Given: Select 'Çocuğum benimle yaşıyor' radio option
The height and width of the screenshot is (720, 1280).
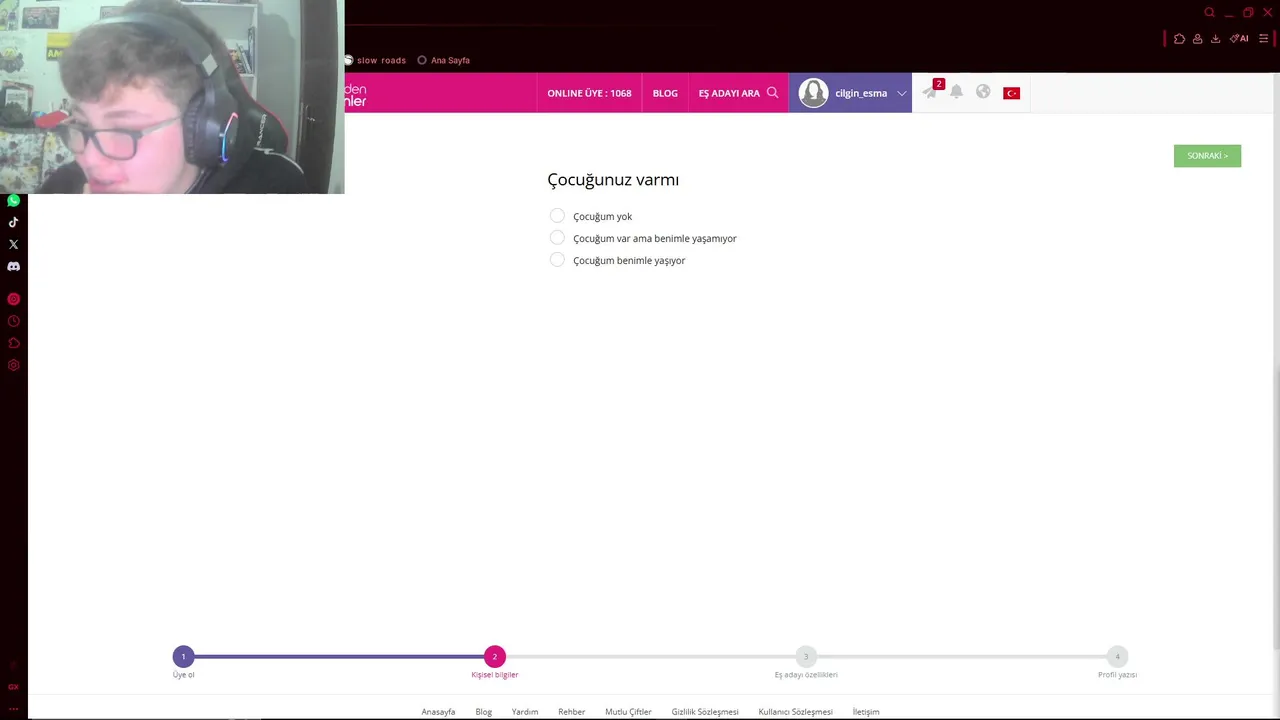Looking at the screenshot, I should [x=557, y=260].
